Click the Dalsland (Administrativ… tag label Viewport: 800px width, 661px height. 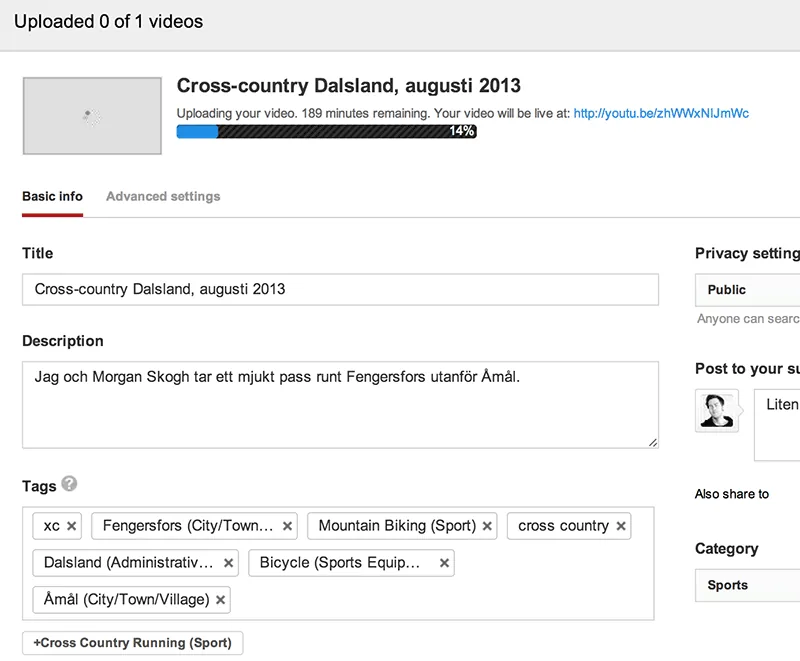click(129, 563)
